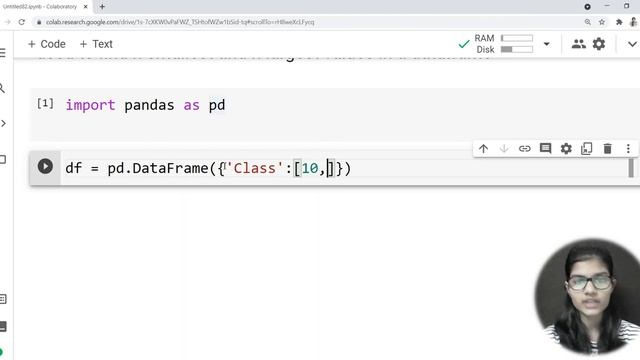This screenshot has height=360, width=640.
Task: Click the browser profile circle icon
Action: tap(634, 22)
